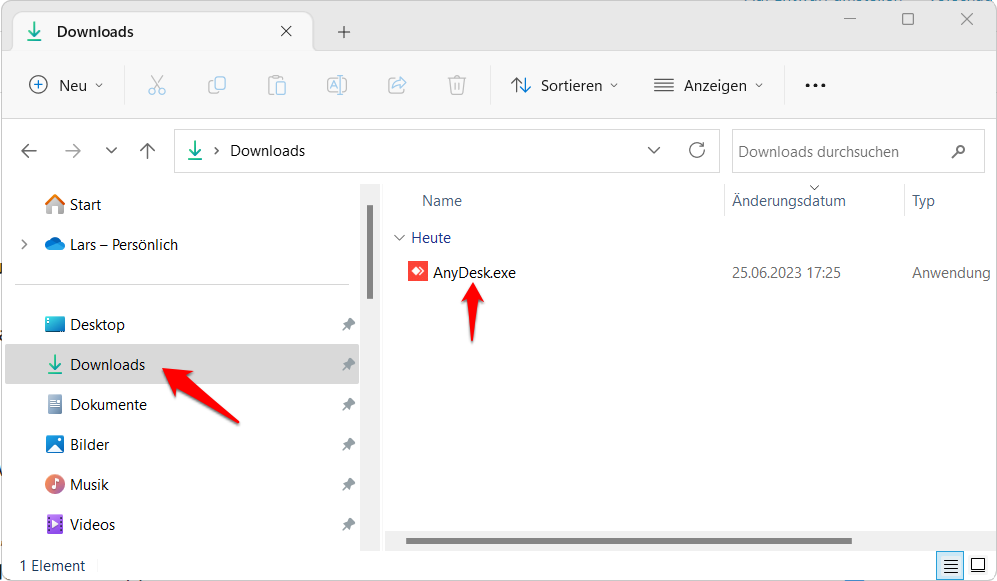
Task: Click the navigation pane vertical scrollbar
Action: pos(369,252)
